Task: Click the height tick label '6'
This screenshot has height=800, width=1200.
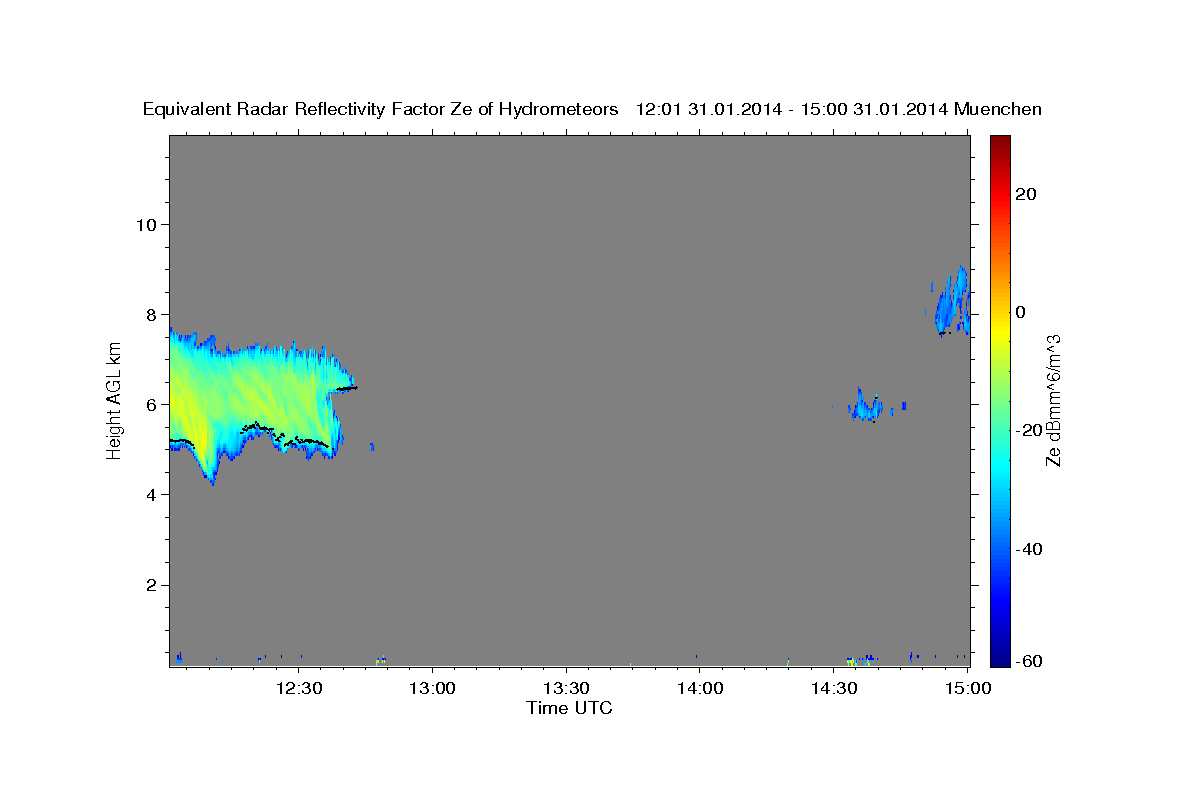Action: pos(151,404)
